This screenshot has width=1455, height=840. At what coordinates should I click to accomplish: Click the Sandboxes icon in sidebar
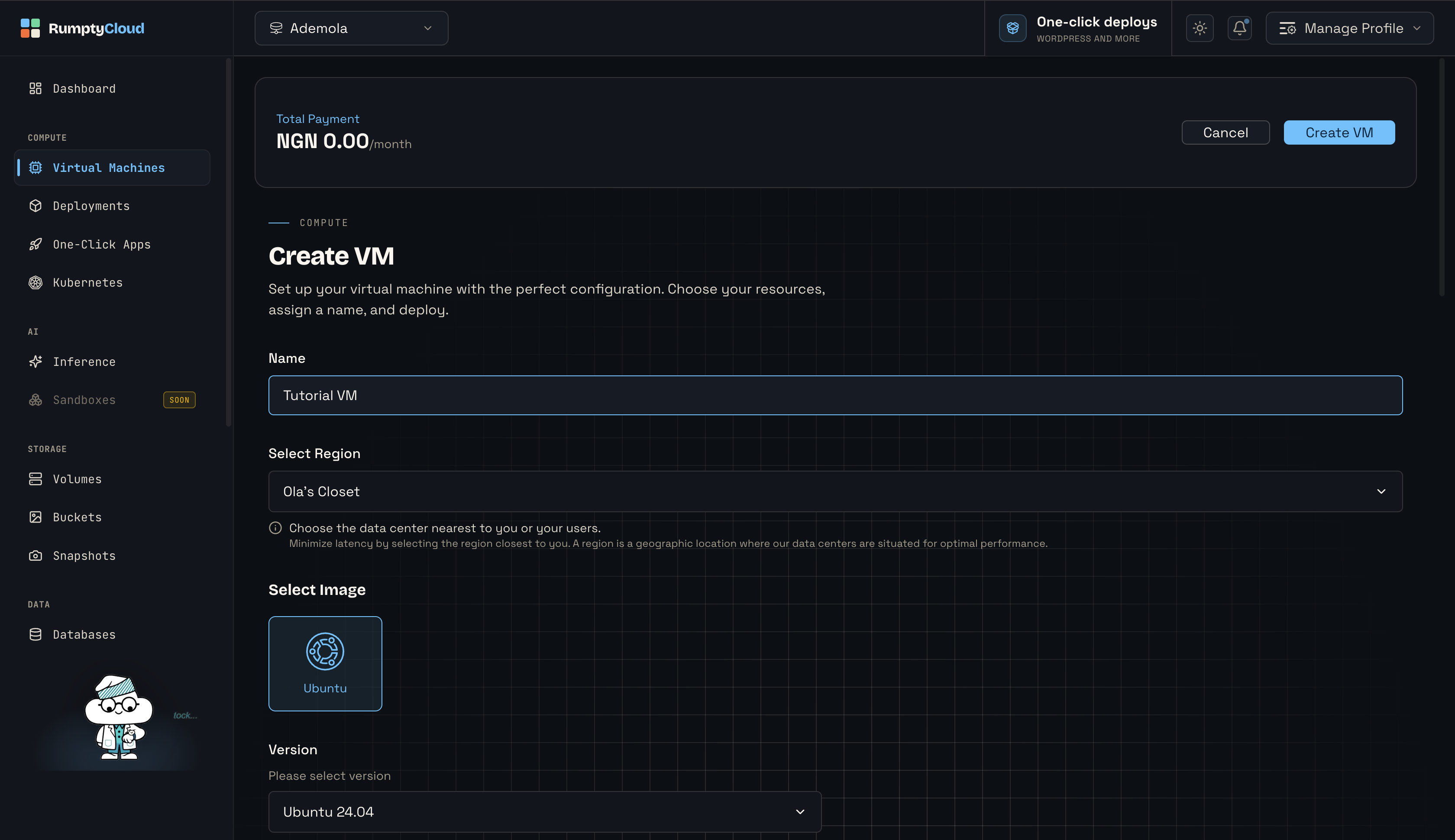(36, 400)
